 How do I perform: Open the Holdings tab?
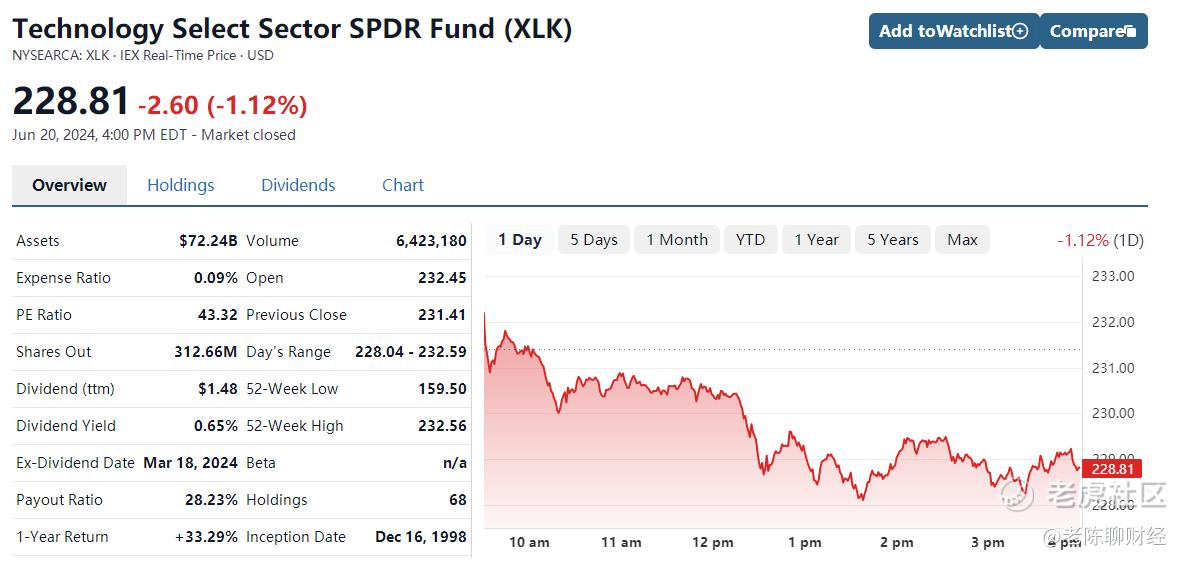pos(180,185)
